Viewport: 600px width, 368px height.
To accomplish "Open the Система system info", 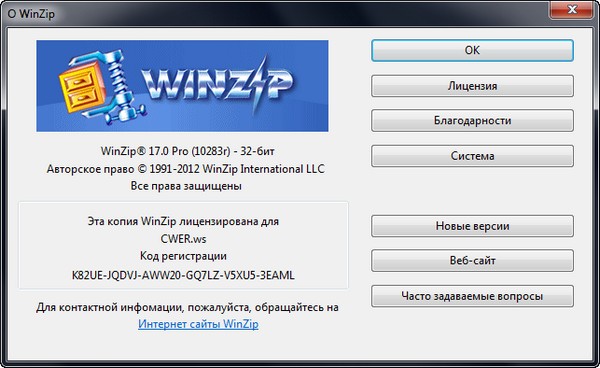I will click(472, 156).
